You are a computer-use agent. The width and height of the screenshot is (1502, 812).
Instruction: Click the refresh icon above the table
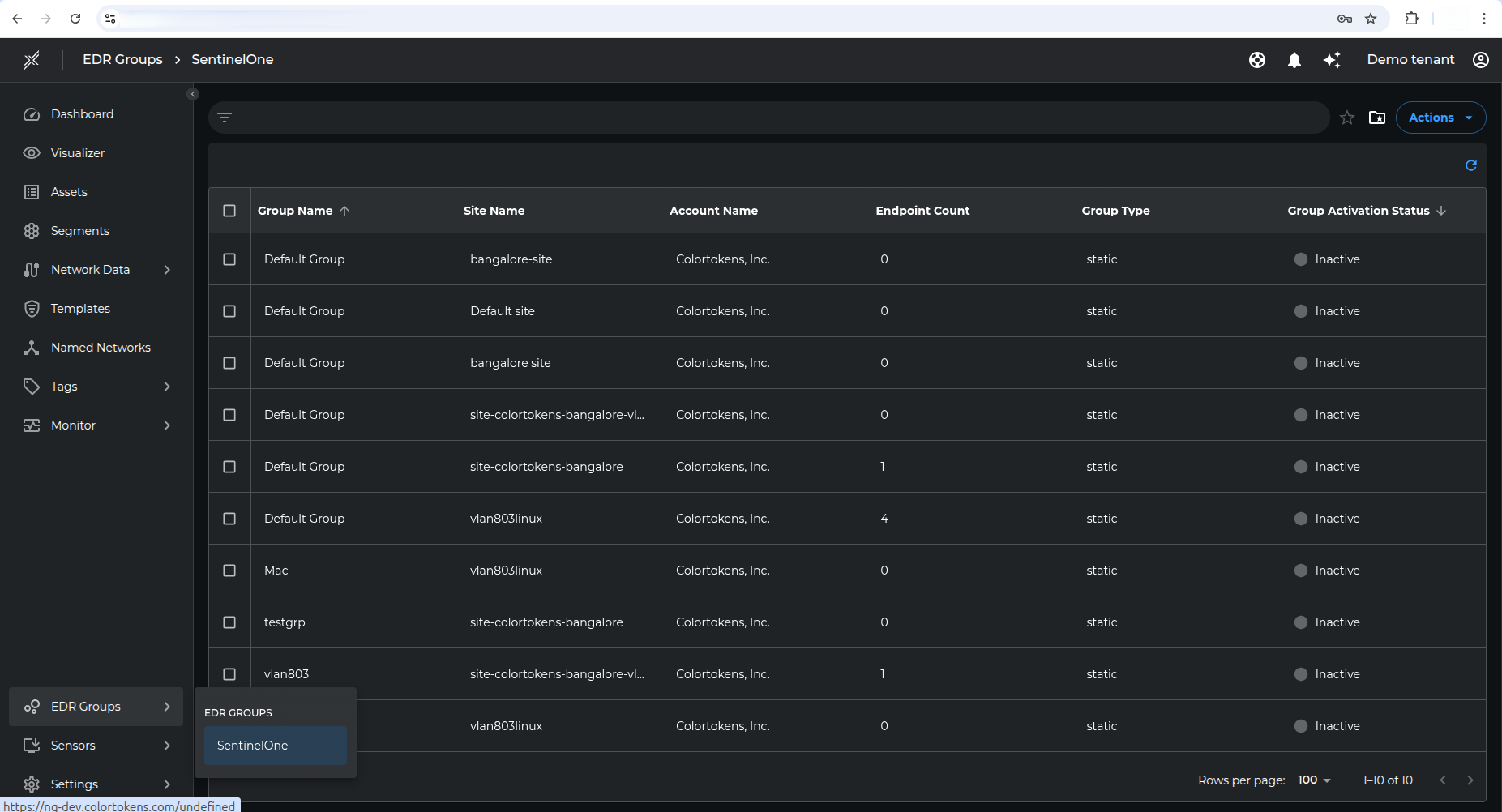(1470, 165)
